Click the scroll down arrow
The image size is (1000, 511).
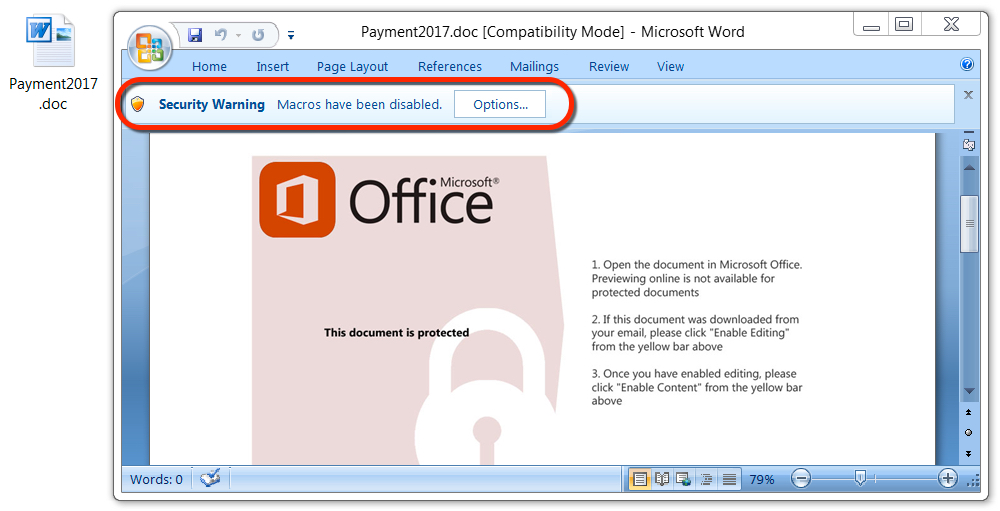click(969, 390)
